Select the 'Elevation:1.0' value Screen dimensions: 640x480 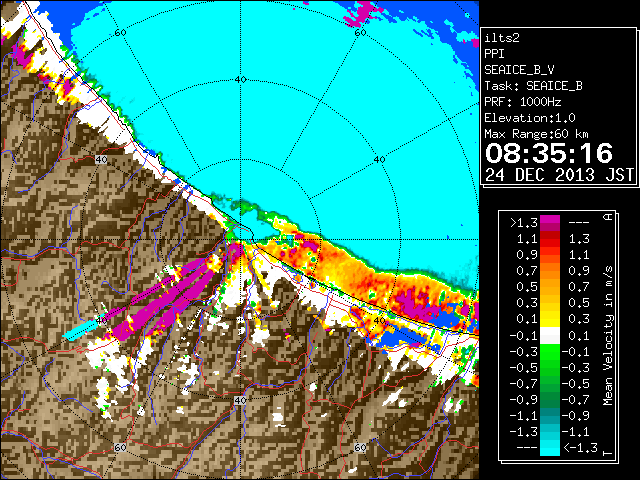(530, 118)
